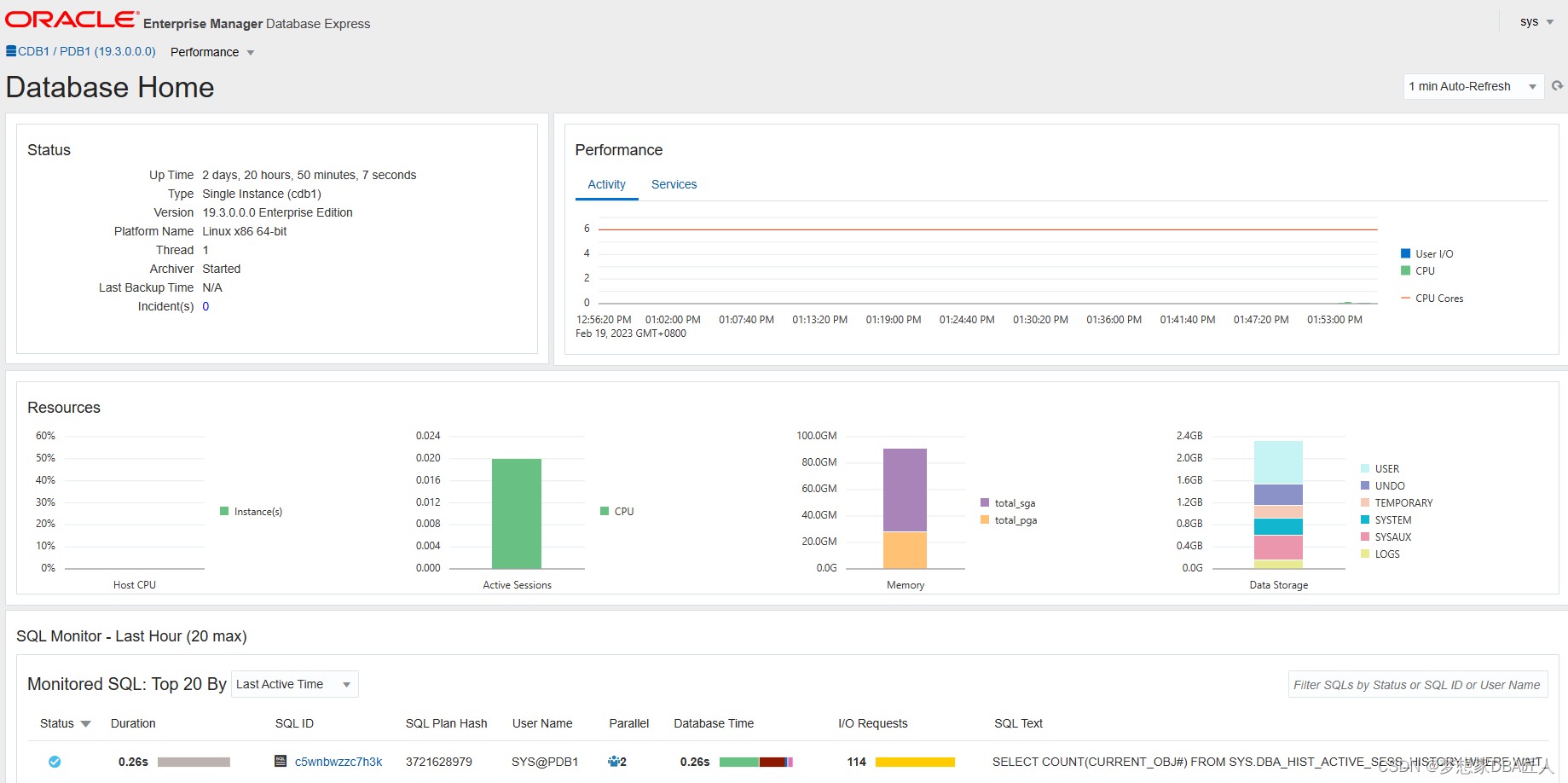Click the Up Time value text
This screenshot has height=783, width=1568.
(310, 175)
